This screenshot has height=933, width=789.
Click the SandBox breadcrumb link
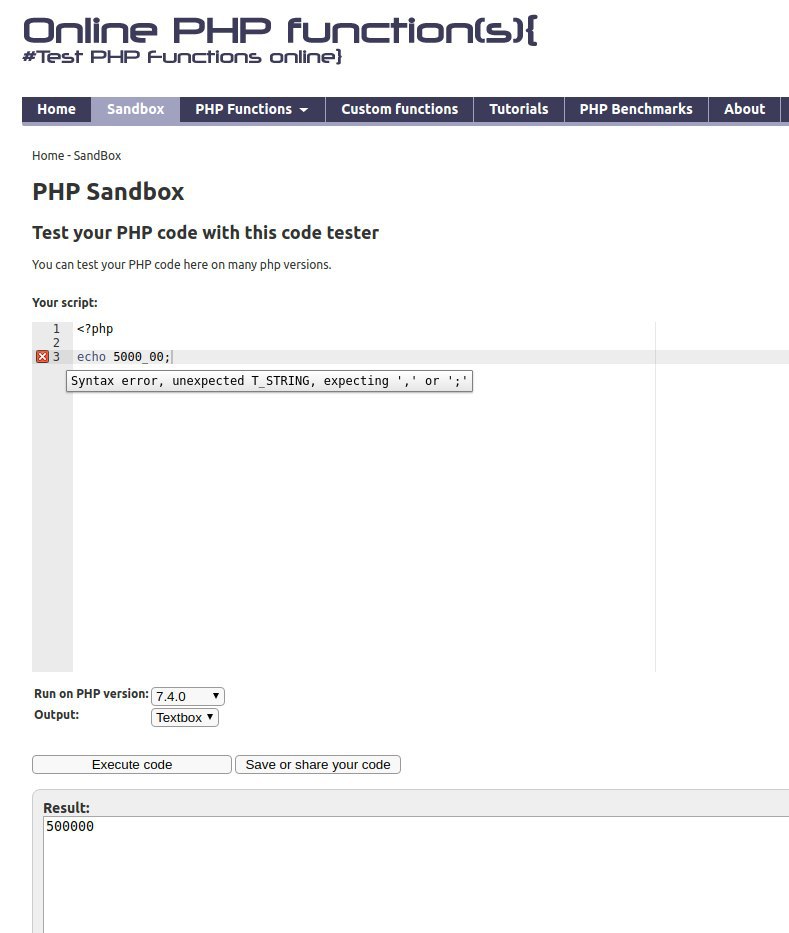pyautogui.click(x=98, y=156)
